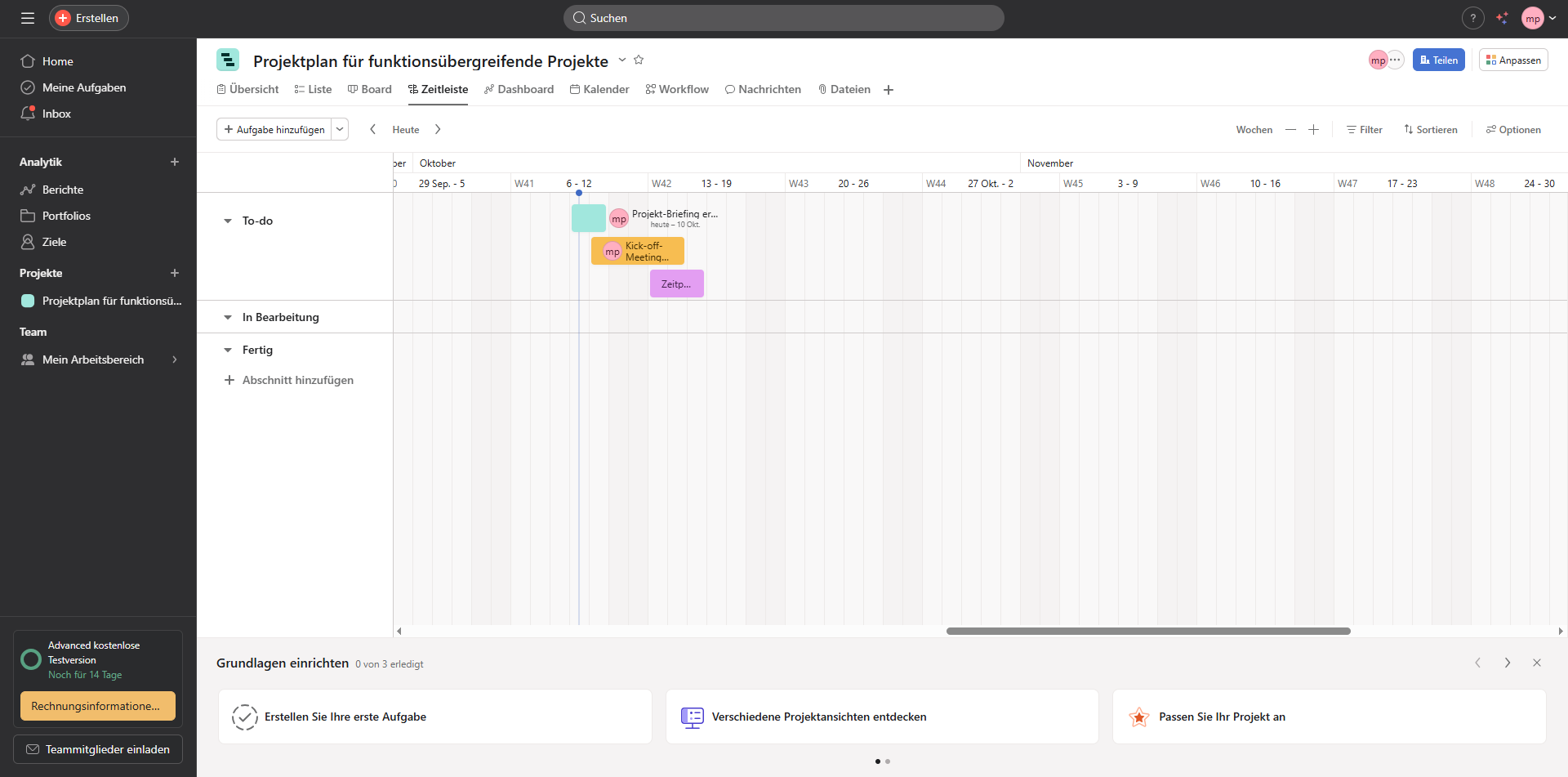Mark 'Erstellen Sie Ihre erste Aufgabe' check circle
This screenshot has width=1568, height=777.
tap(244, 717)
